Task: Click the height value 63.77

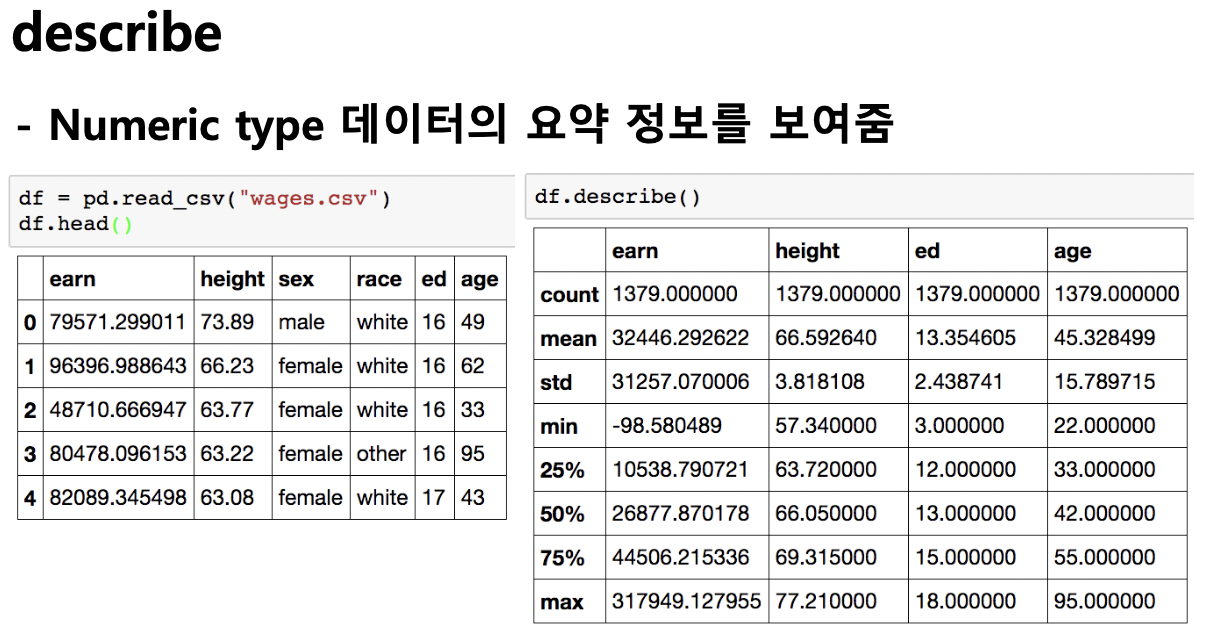Action: [x=227, y=410]
